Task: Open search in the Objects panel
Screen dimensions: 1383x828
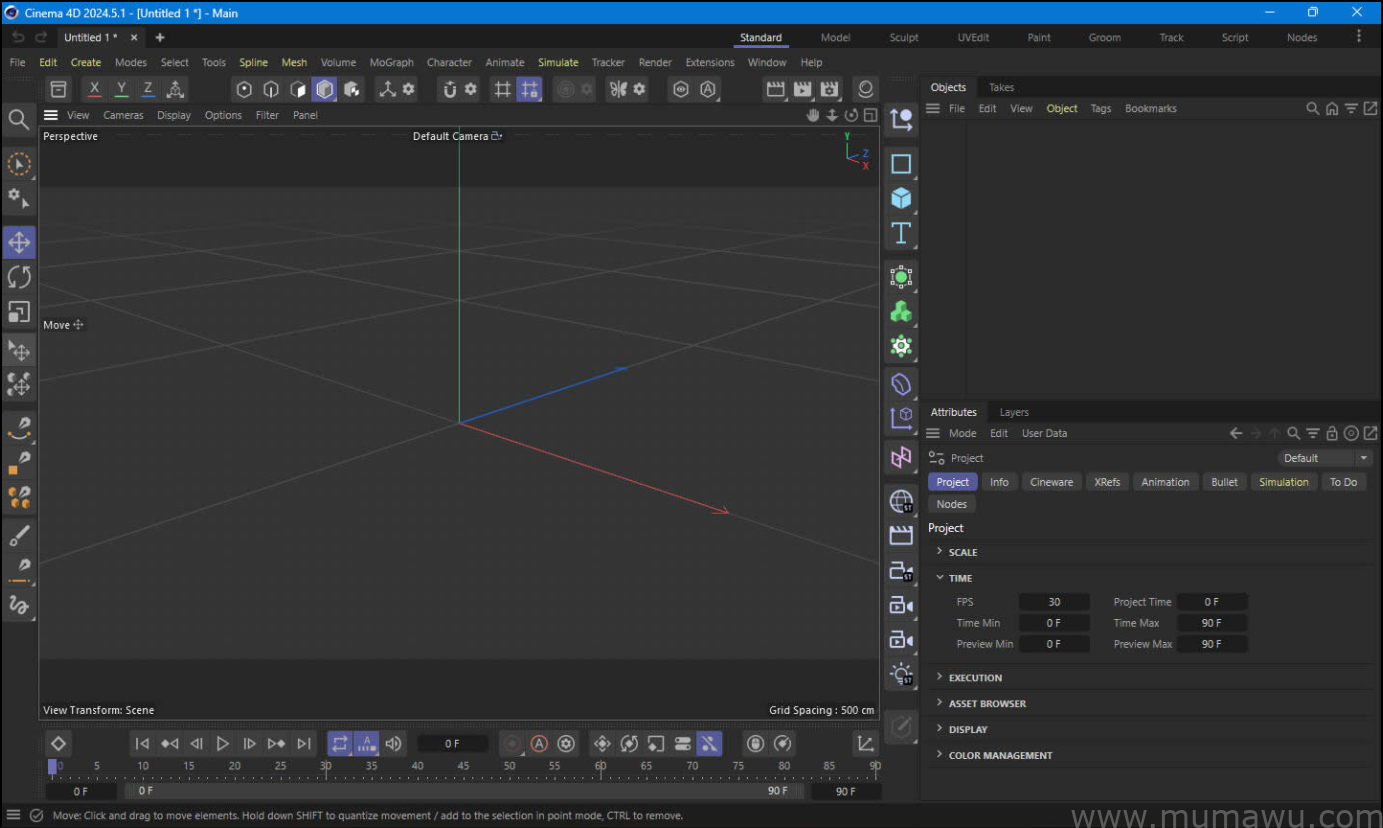Action: (1312, 108)
